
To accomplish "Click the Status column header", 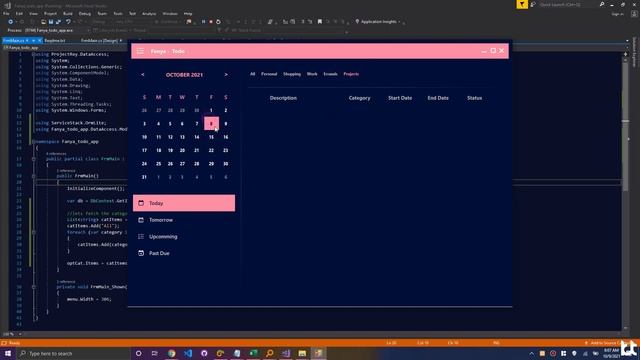I will pyautogui.click(x=474, y=98).
